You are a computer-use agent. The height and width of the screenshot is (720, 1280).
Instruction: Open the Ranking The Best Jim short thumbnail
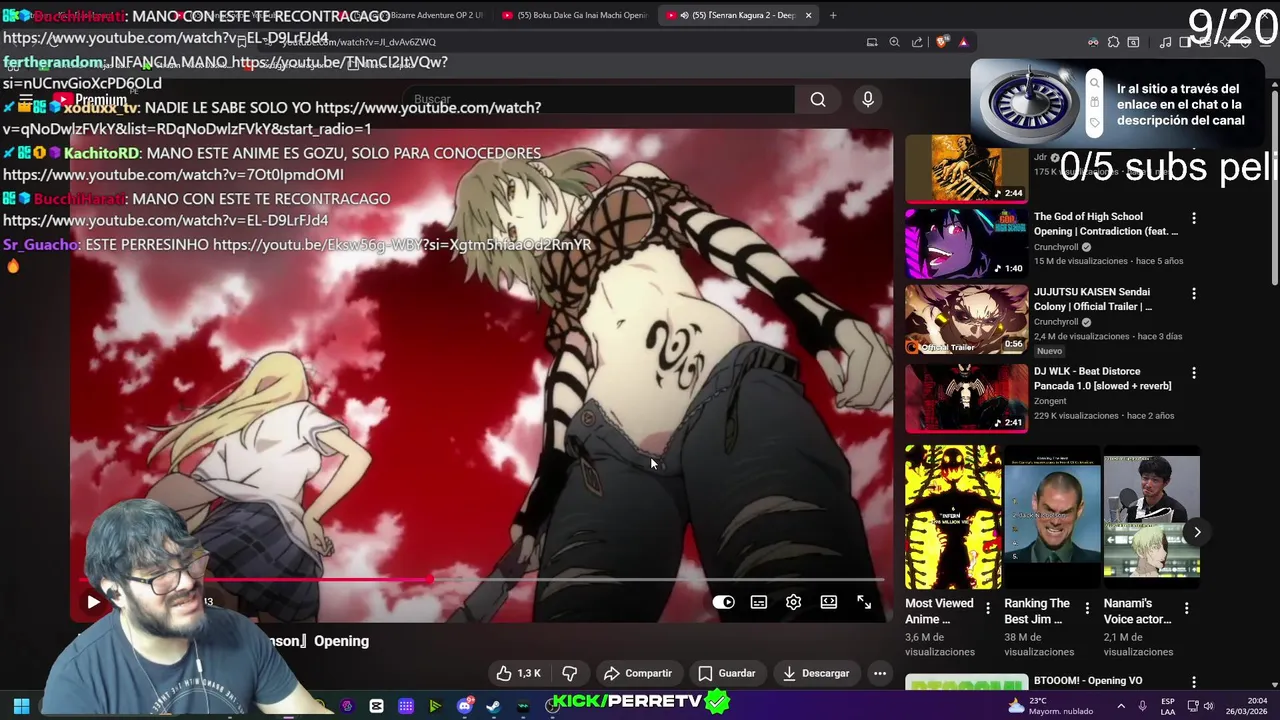pyautogui.click(x=1052, y=517)
